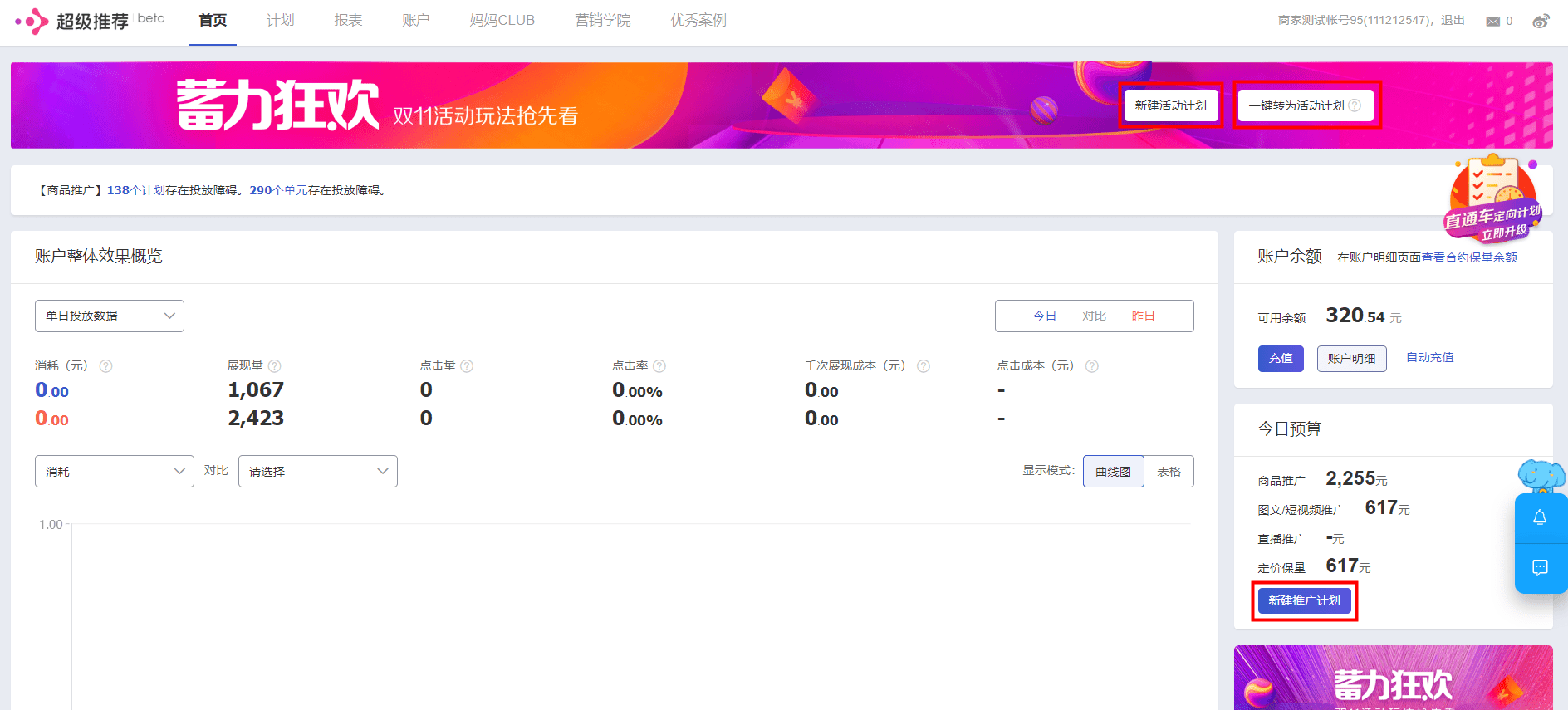Click the 图文/短视频推广 budget label
This screenshot has height=710, width=1568.
(x=1301, y=510)
